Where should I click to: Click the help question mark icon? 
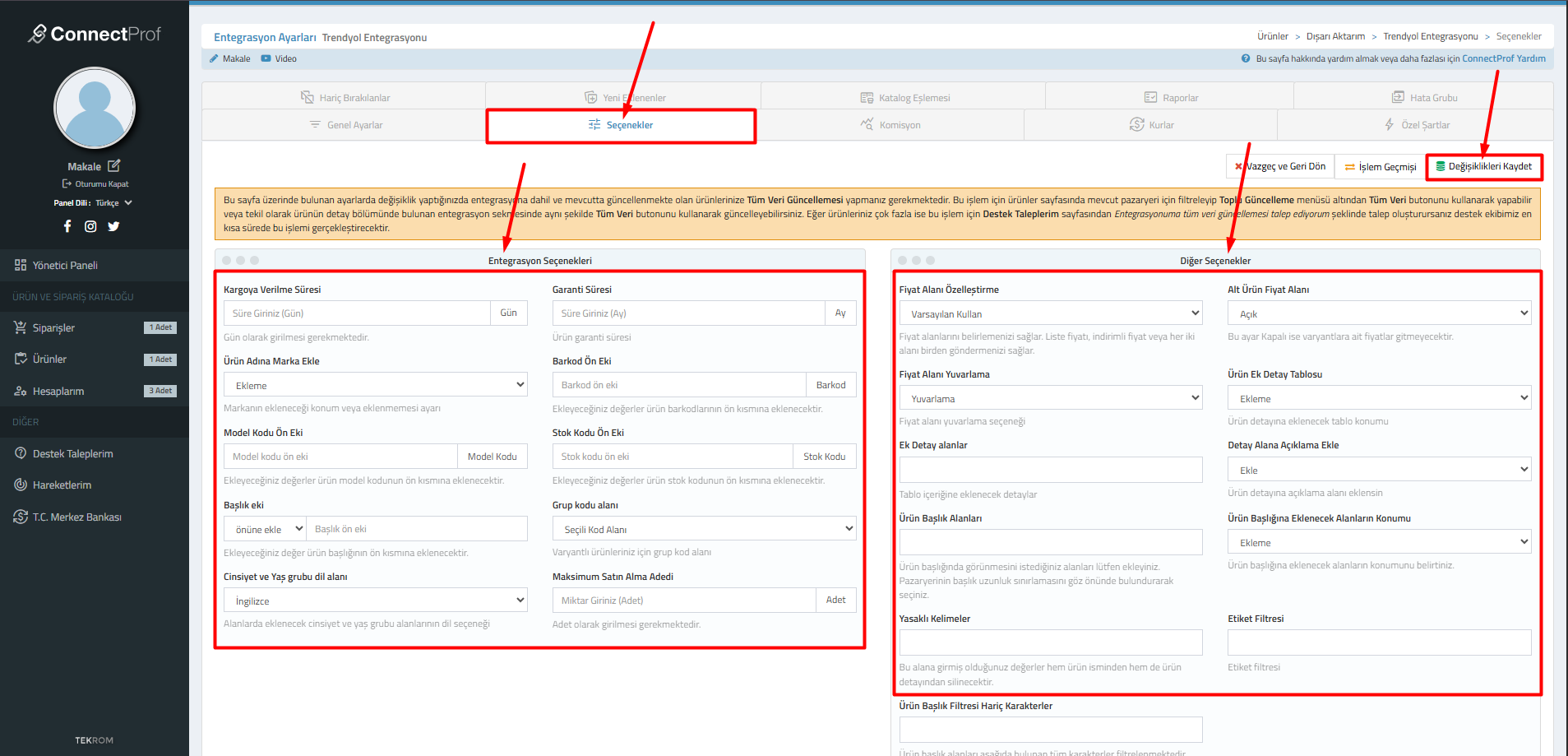pyautogui.click(x=1246, y=58)
